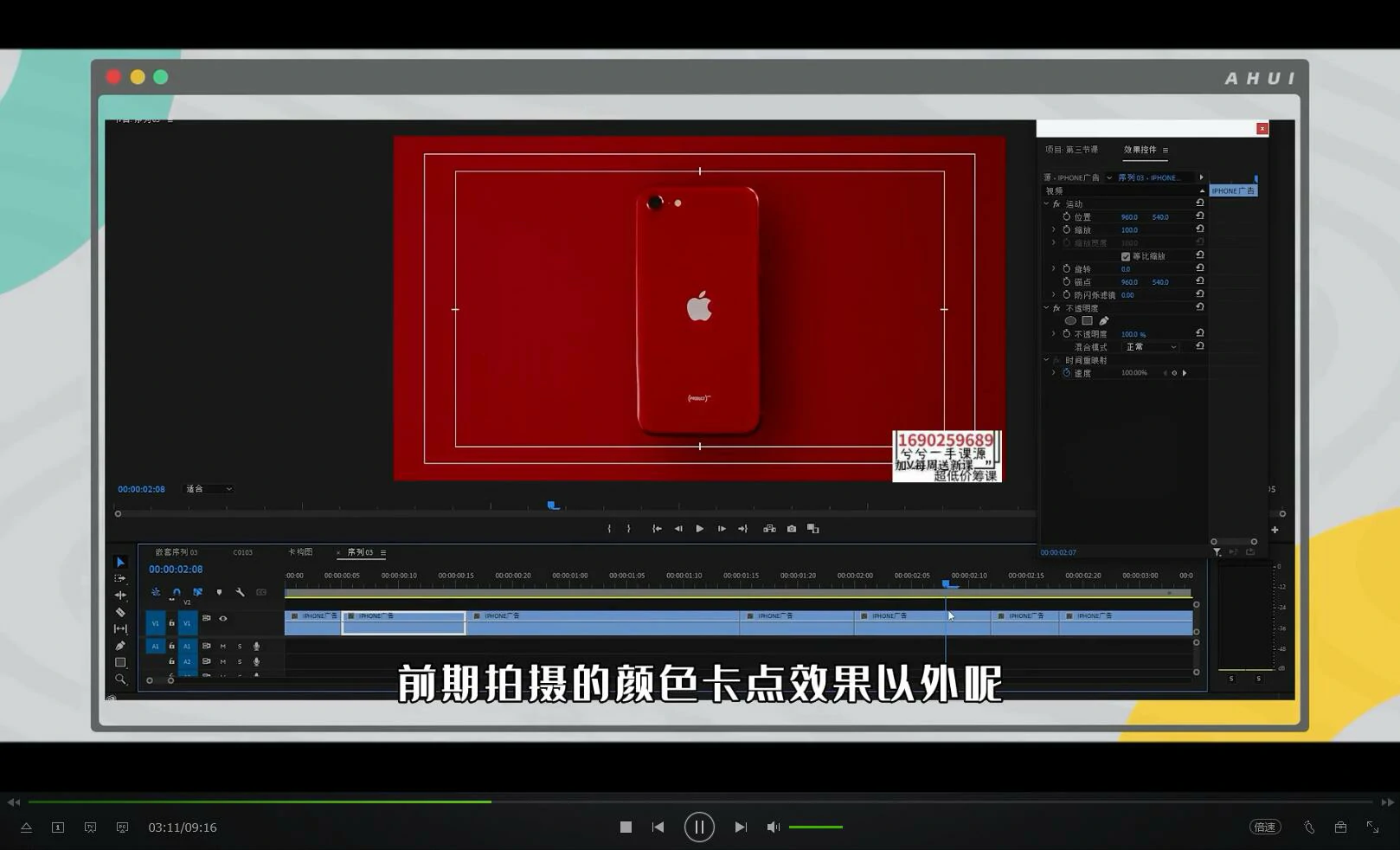The image size is (1400, 850).
Task: Solo audio track A1
Action: (x=240, y=647)
